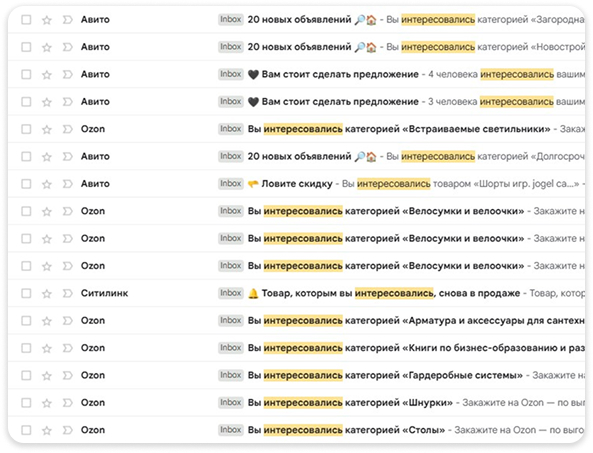Click the sender name Ситилинк
The width and height of the screenshot is (593, 453).
104,293
